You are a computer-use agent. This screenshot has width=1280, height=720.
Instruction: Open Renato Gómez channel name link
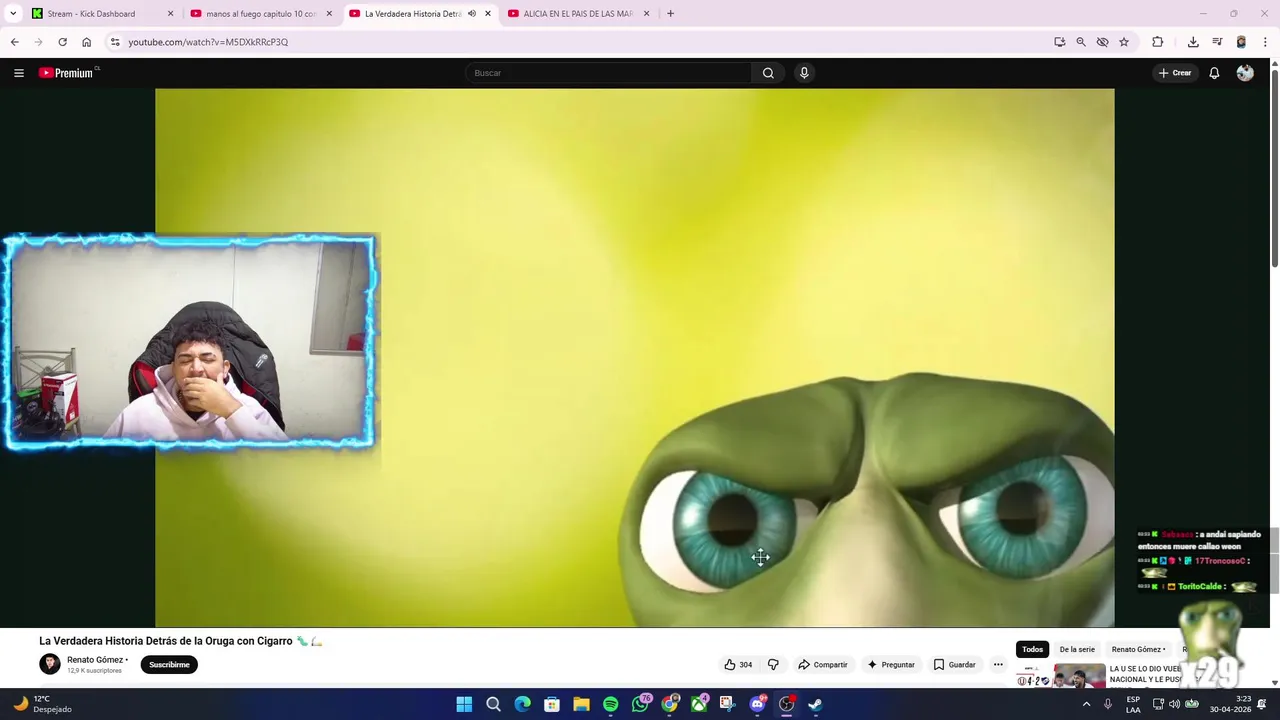(95, 660)
